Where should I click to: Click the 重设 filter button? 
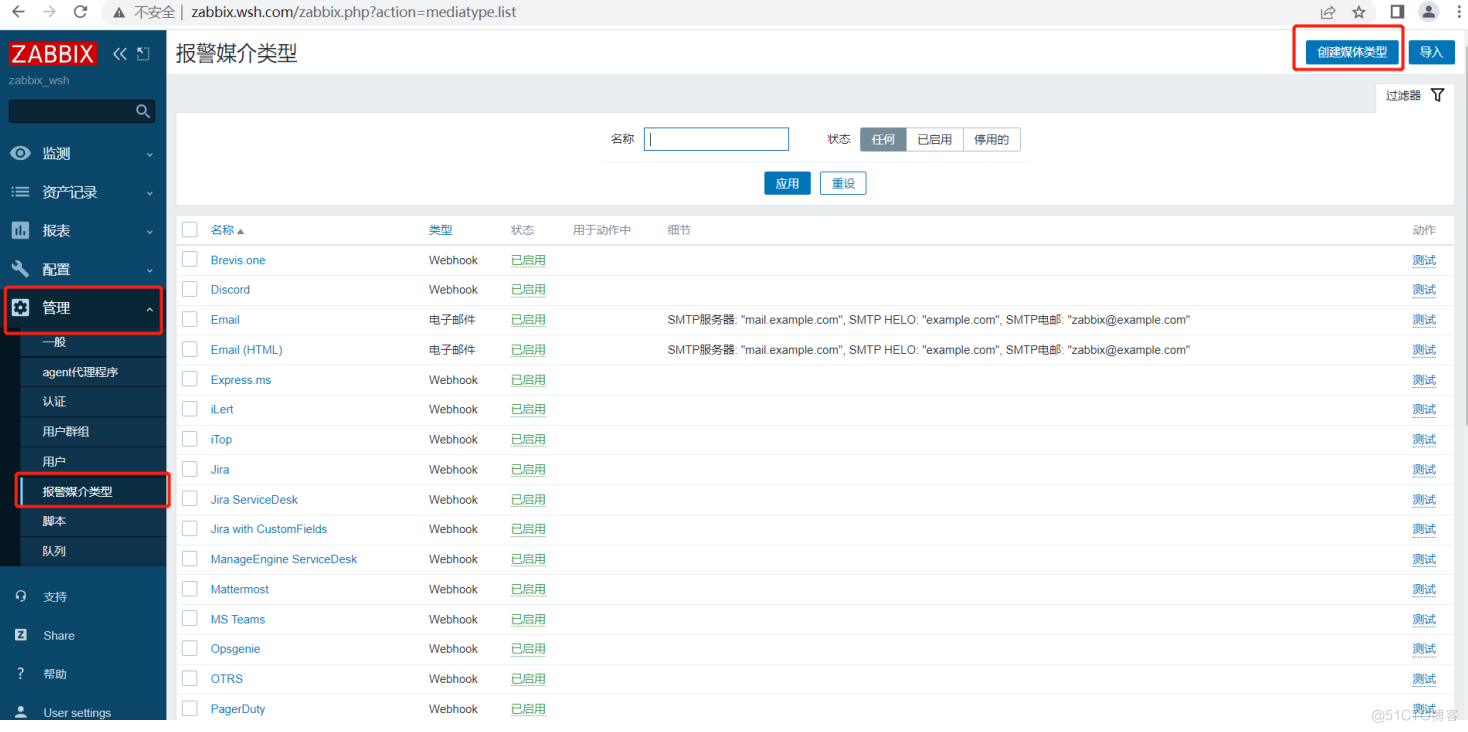[843, 183]
